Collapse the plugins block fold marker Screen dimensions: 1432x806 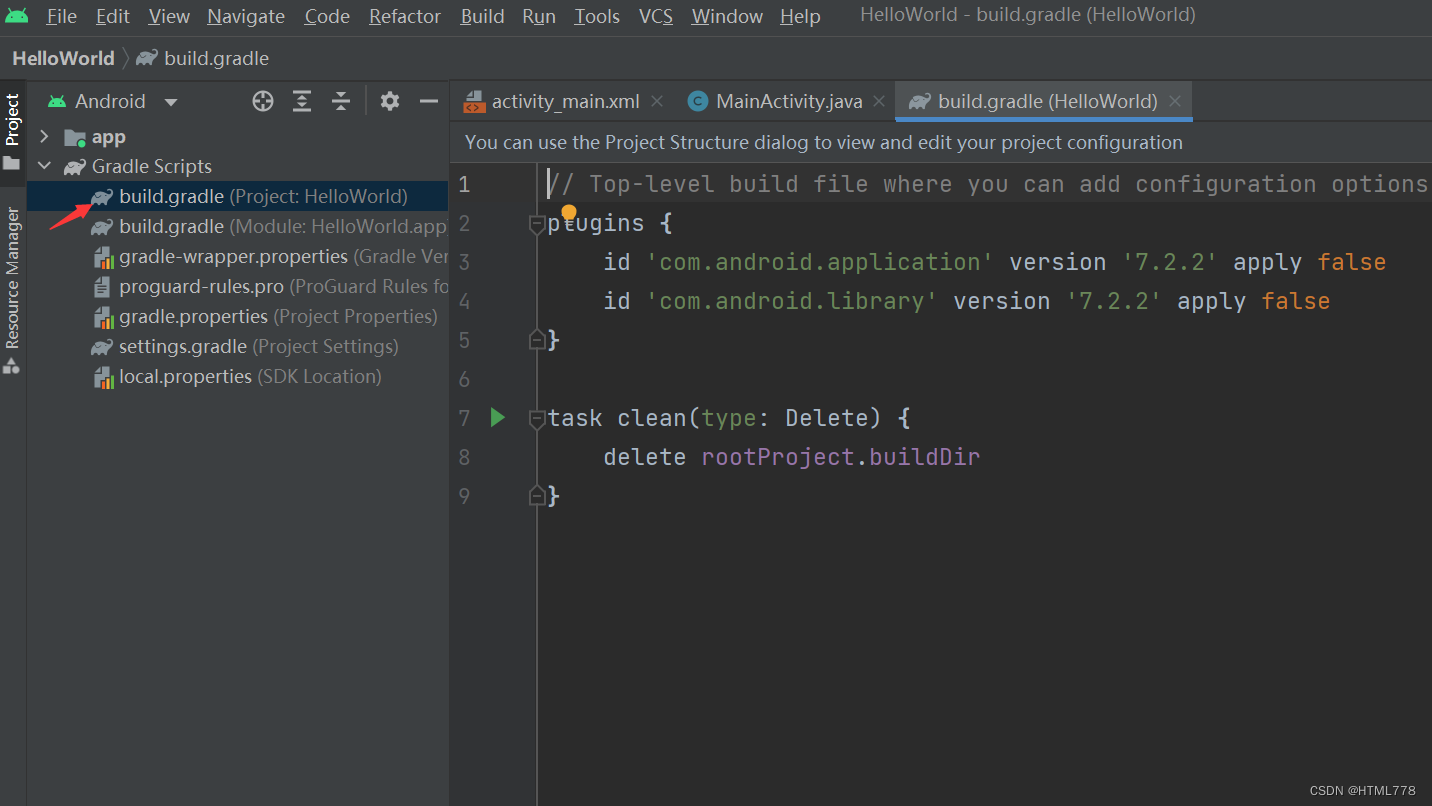coord(537,224)
